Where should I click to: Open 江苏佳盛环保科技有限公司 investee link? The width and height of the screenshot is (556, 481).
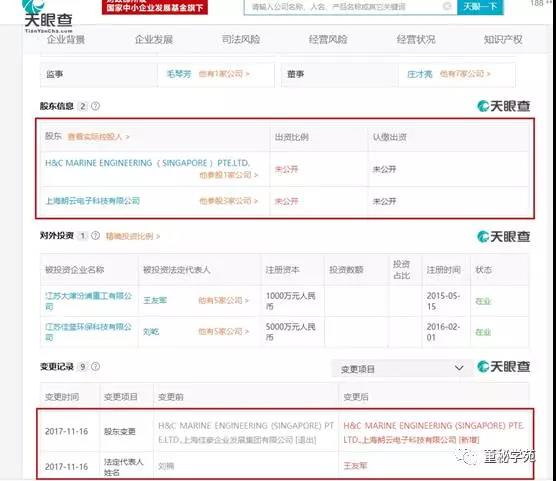[88, 332]
